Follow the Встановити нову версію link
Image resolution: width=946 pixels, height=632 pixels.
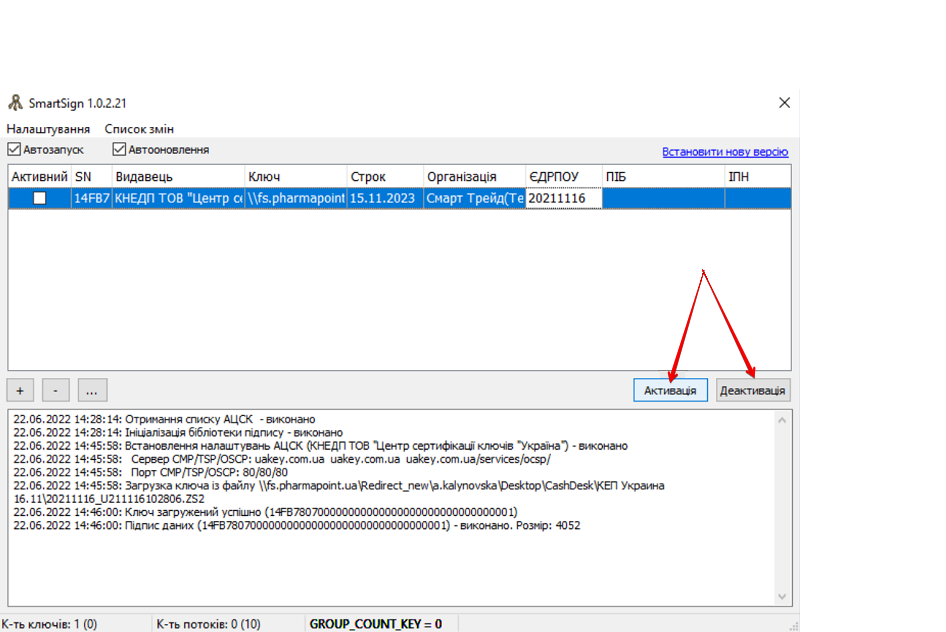pos(724,152)
